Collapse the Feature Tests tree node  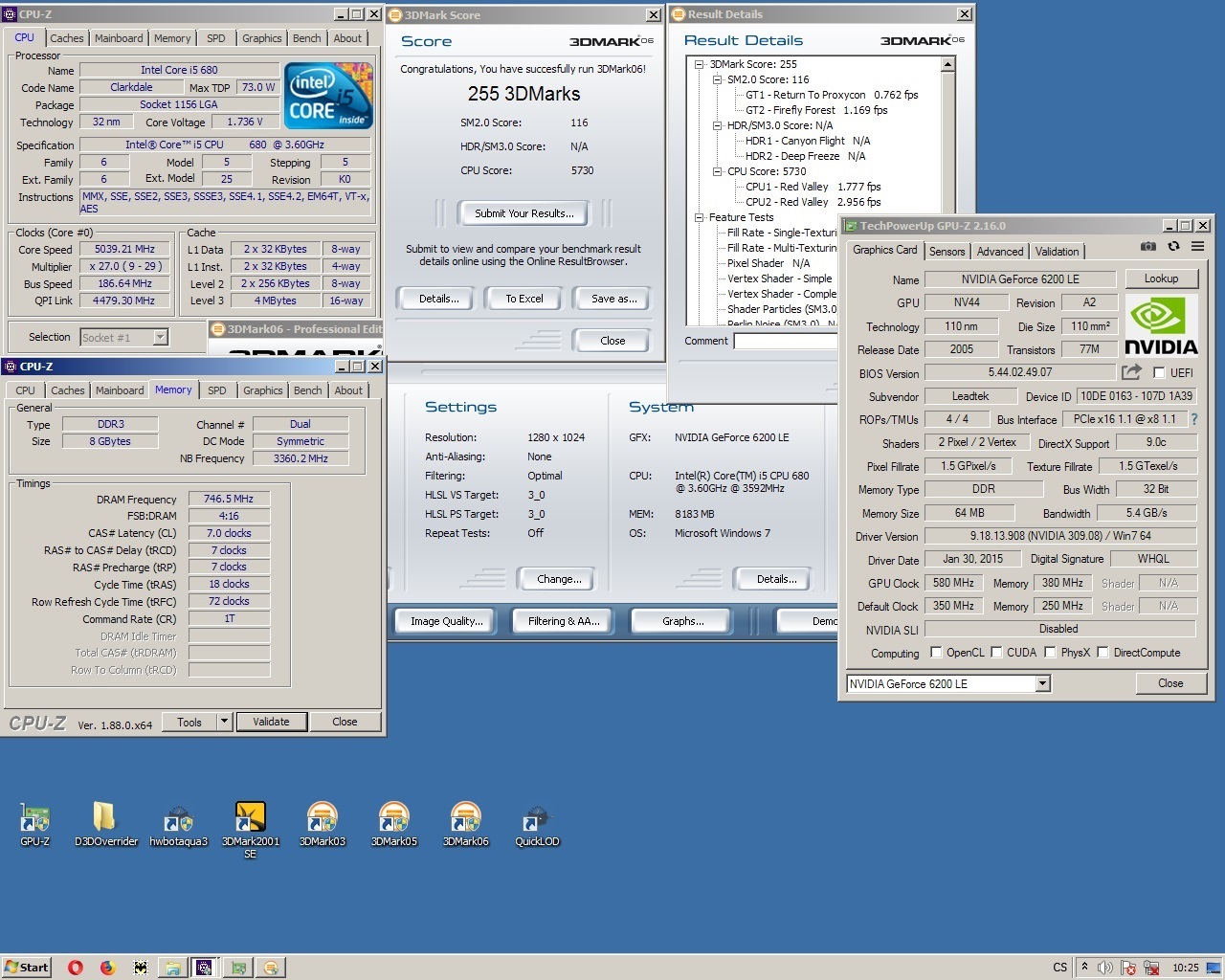[699, 217]
